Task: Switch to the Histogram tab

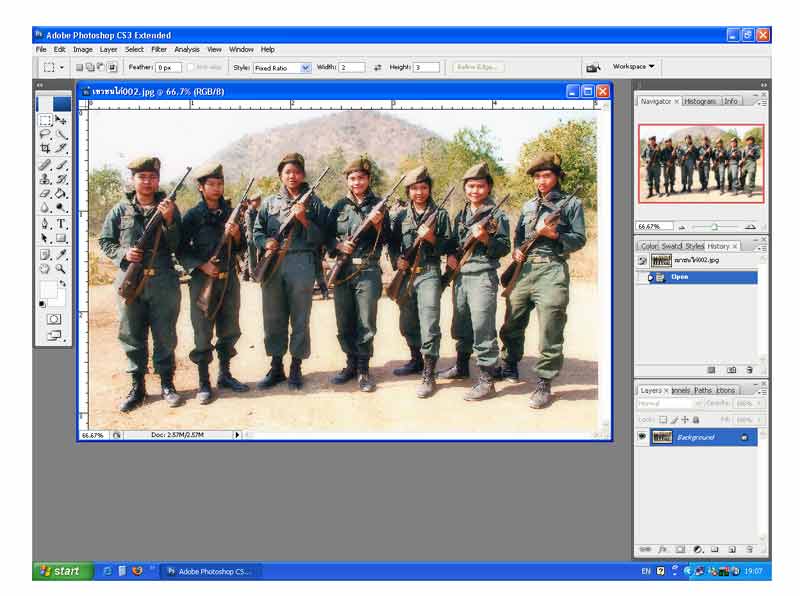Action: click(700, 101)
